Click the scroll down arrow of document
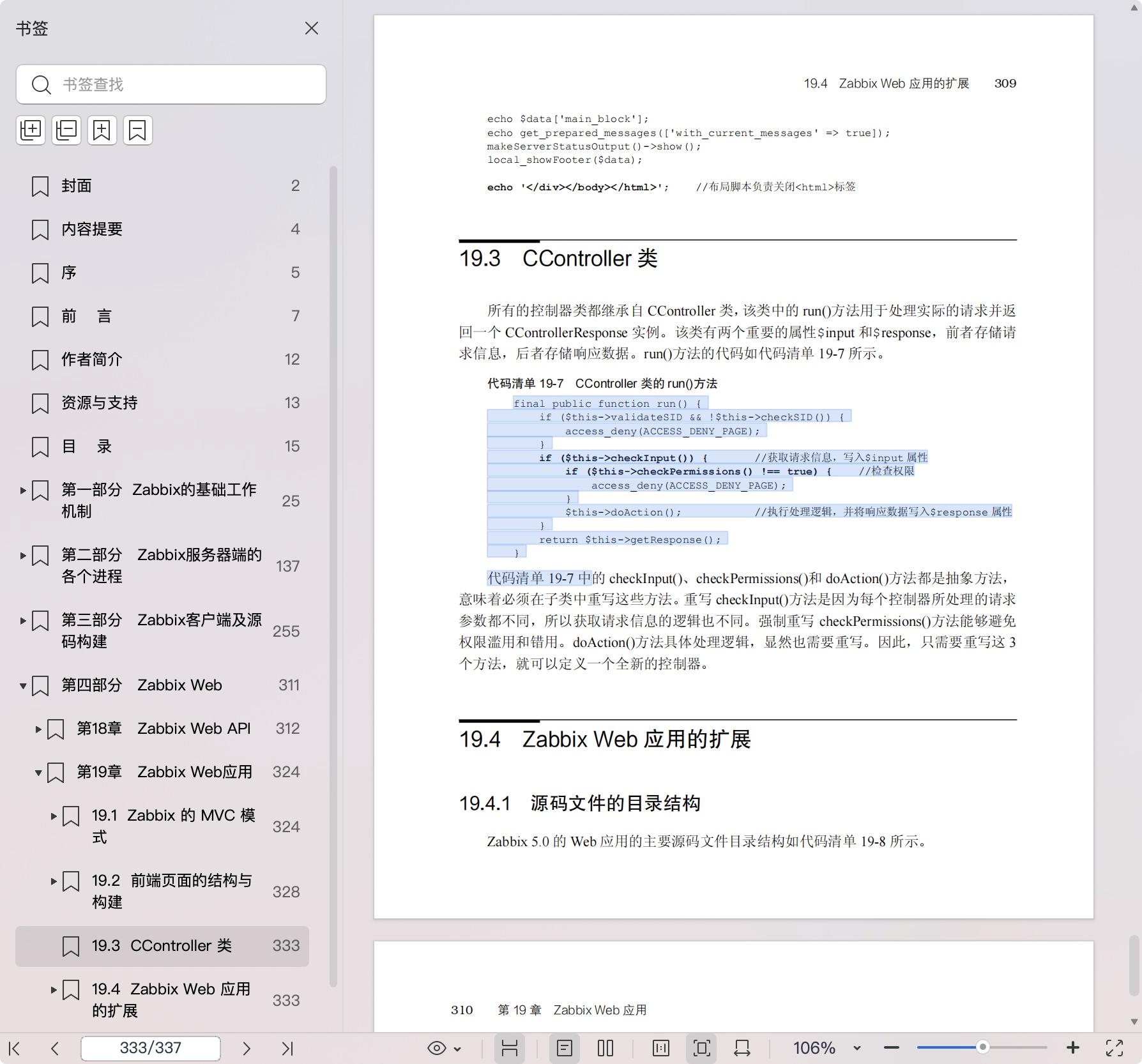 [1134, 1022]
